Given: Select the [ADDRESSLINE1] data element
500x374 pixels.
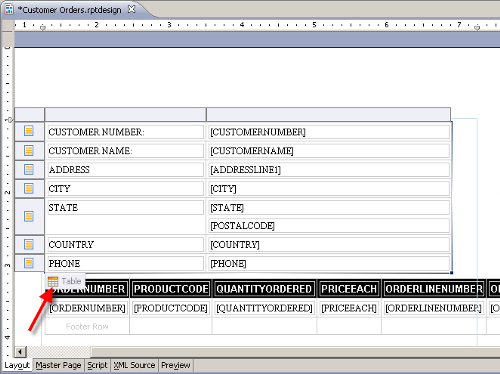Looking at the screenshot, I should pos(329,170).
